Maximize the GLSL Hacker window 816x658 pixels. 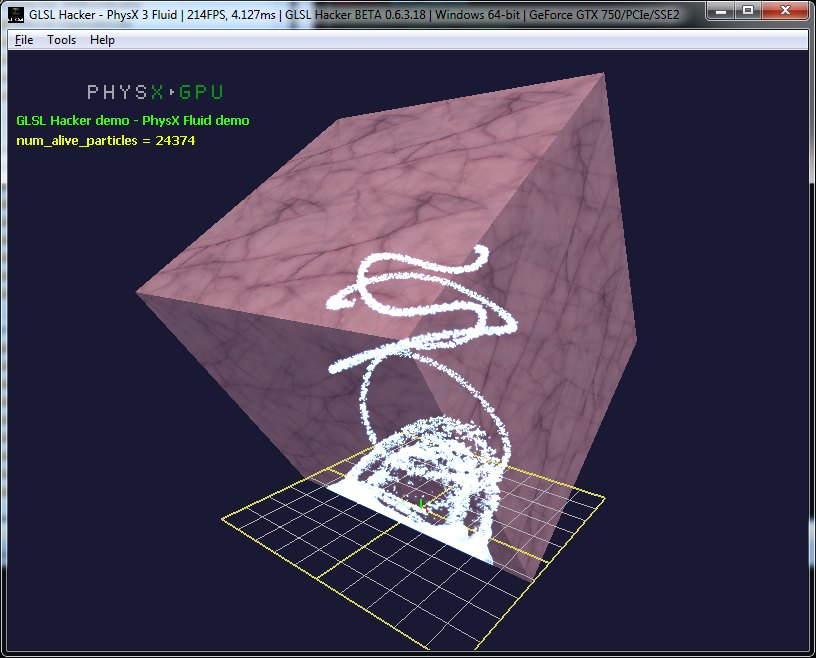point(748,10)
